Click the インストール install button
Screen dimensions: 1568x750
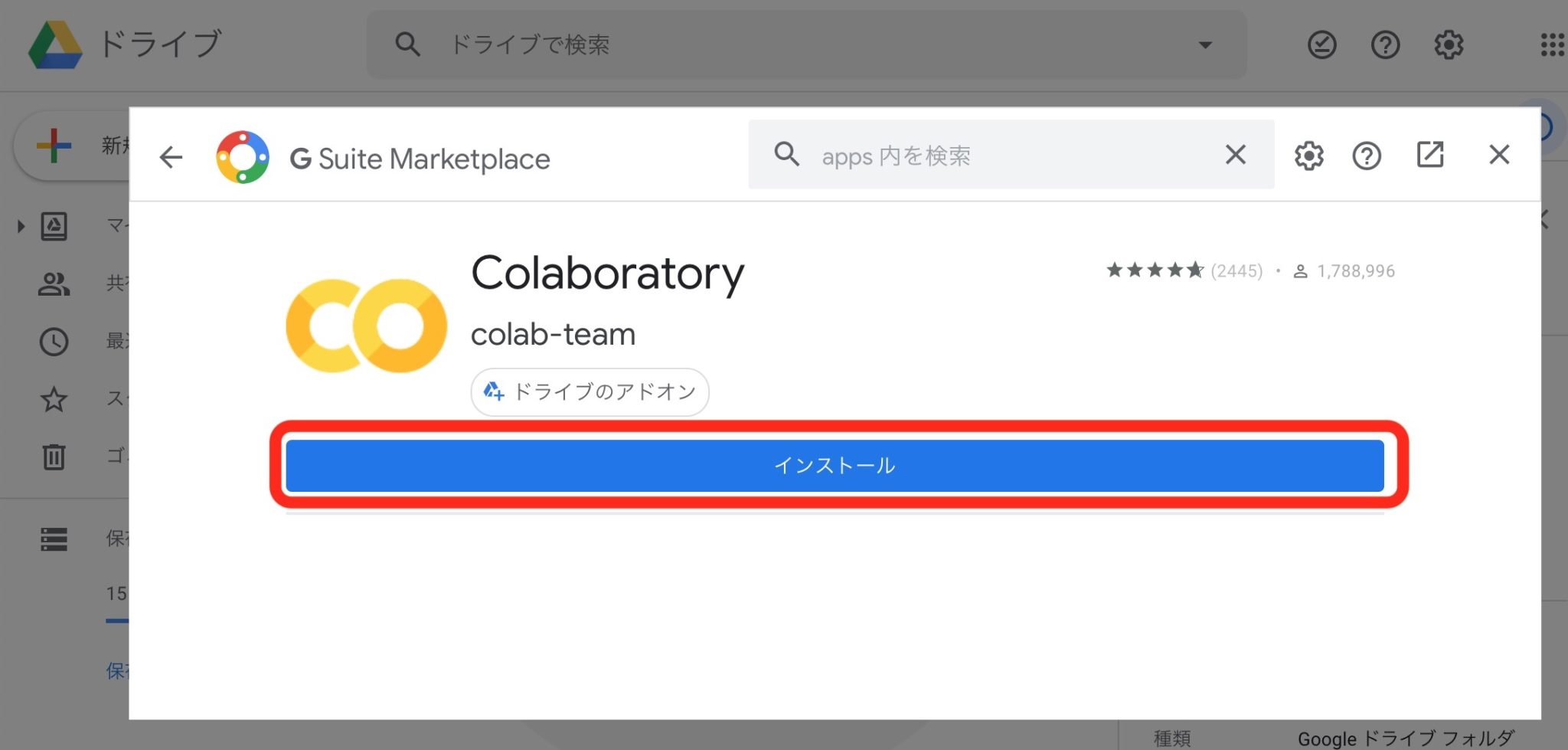point(835,464)
